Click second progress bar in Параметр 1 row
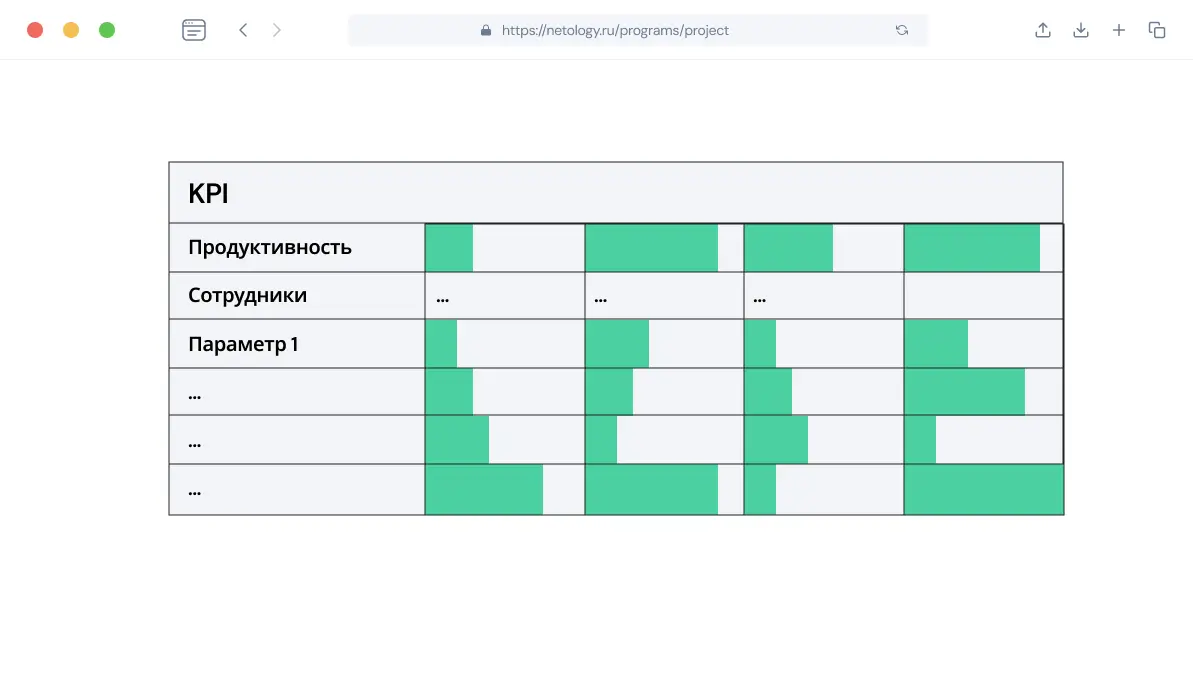The width and height of the screenshot is (1193, 677). 617,344
